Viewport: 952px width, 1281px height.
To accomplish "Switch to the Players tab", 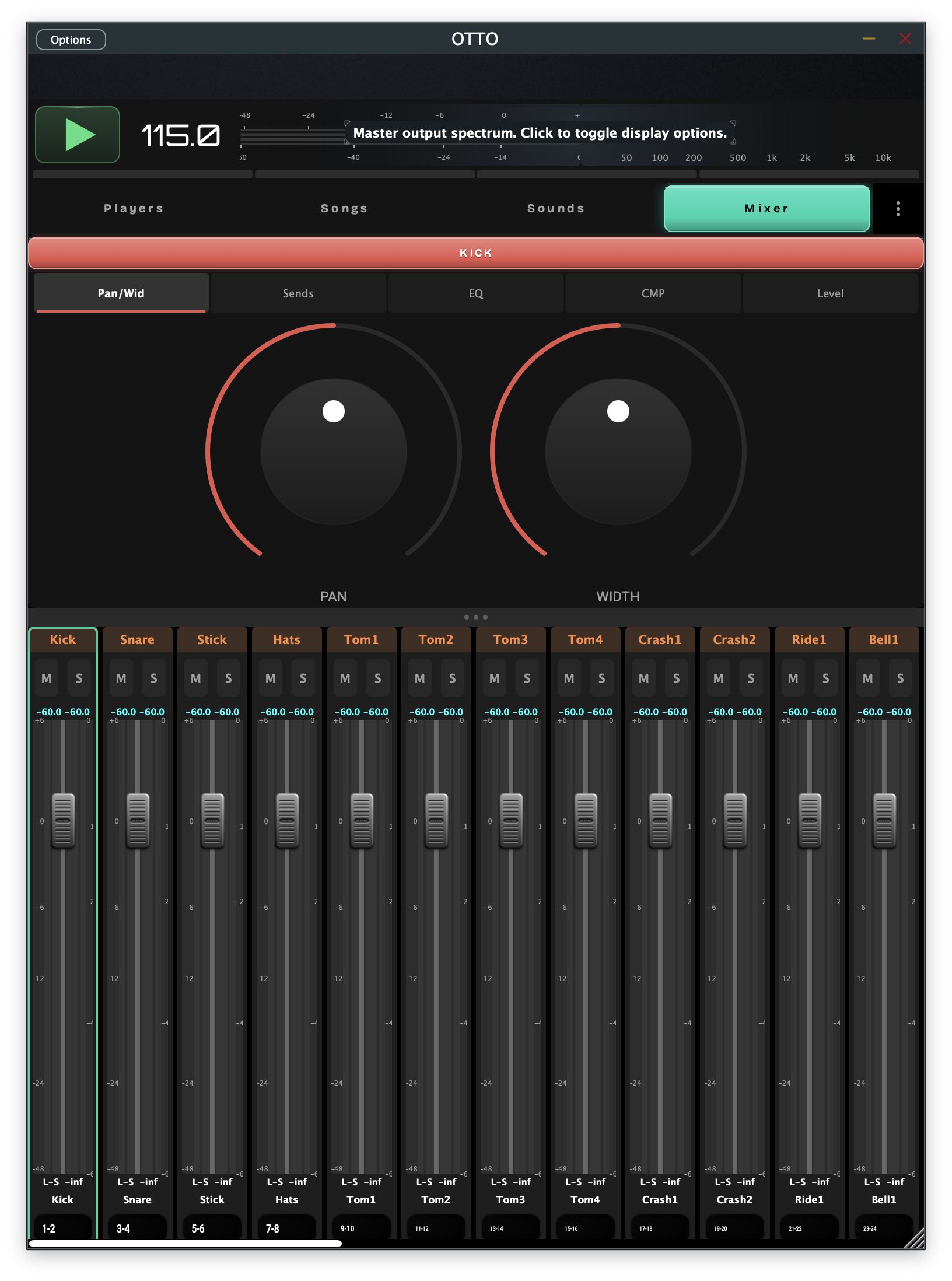I will pos(134,208).
